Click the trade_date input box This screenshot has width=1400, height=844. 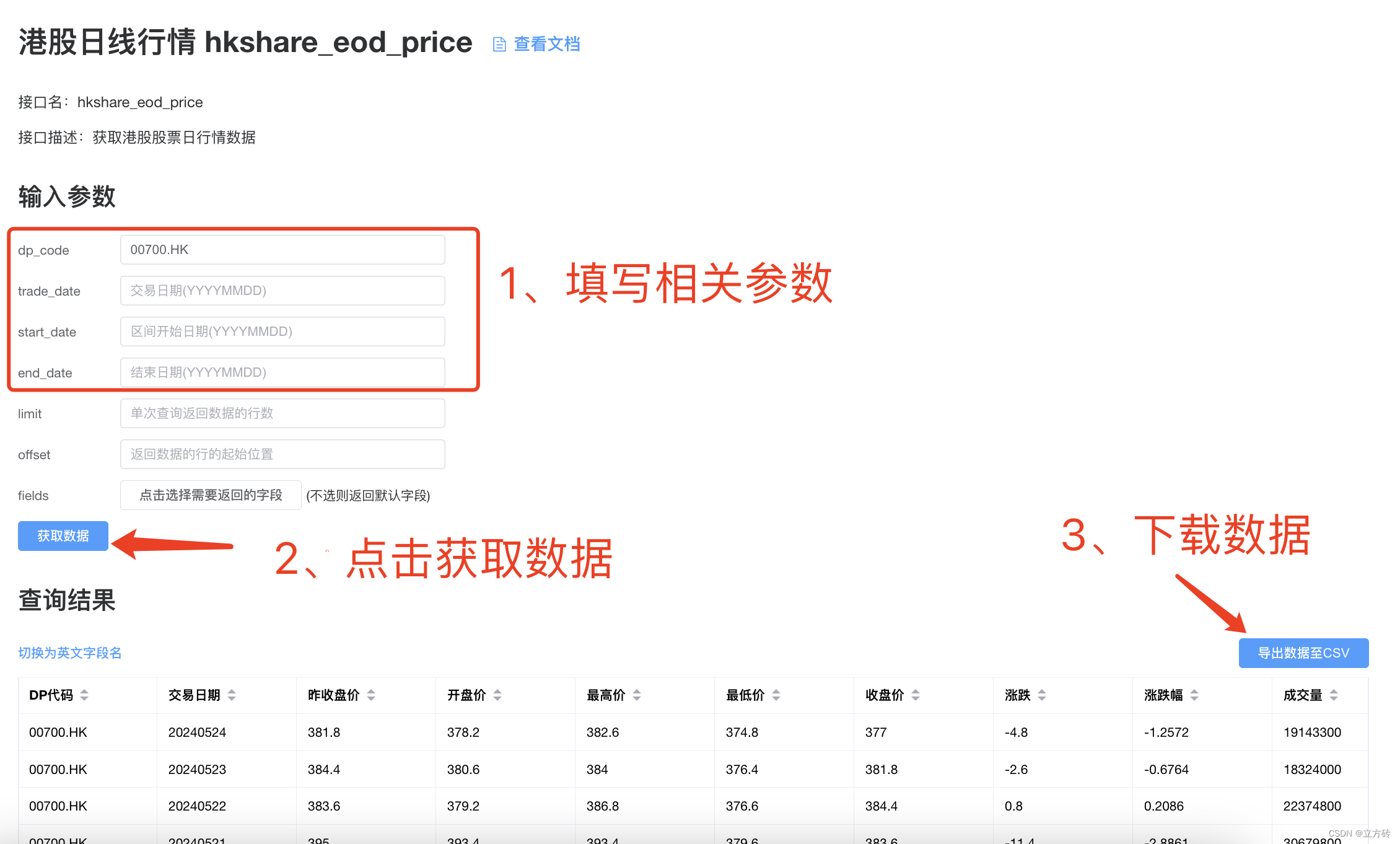(282, 291)
